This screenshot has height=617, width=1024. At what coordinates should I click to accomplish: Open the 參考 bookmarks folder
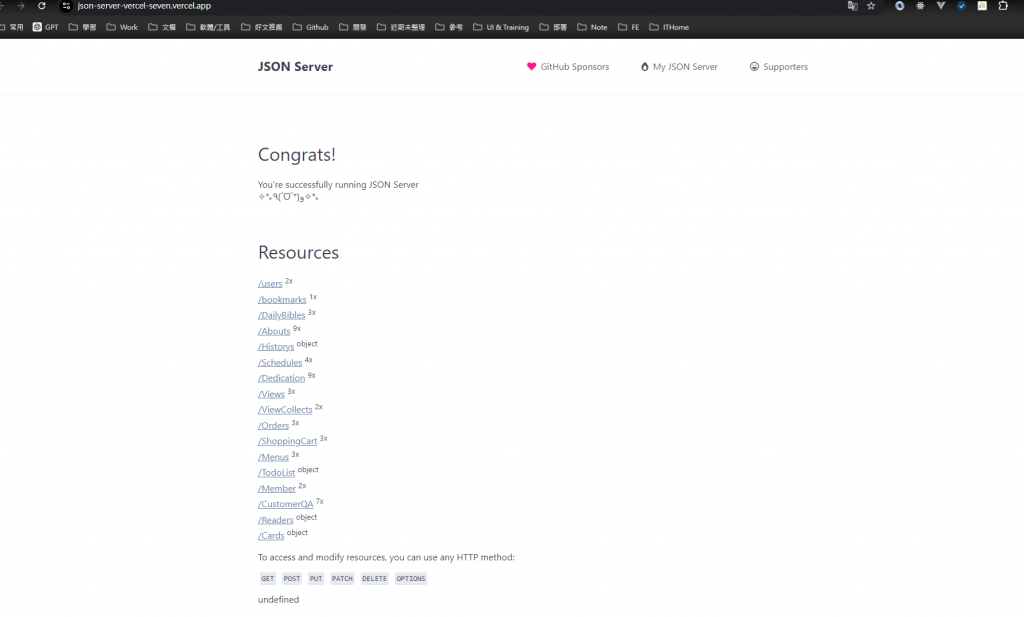pos(449,27)
